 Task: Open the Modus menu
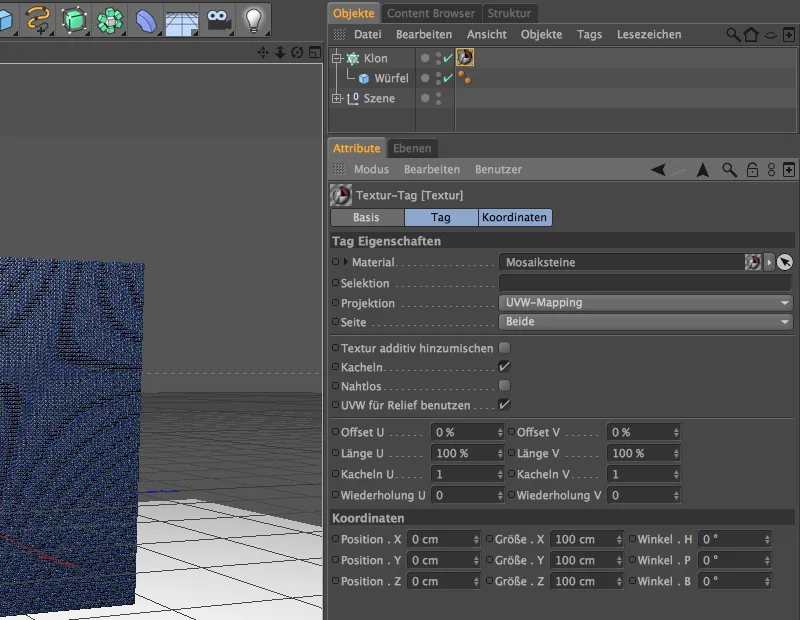371,169
